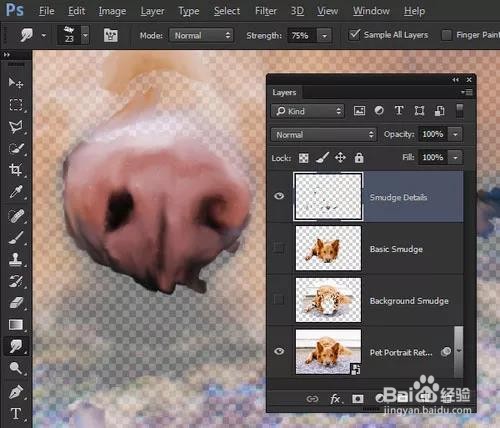
Task: Select the Rectangular Marquee tool
Action: click(16, 104)
